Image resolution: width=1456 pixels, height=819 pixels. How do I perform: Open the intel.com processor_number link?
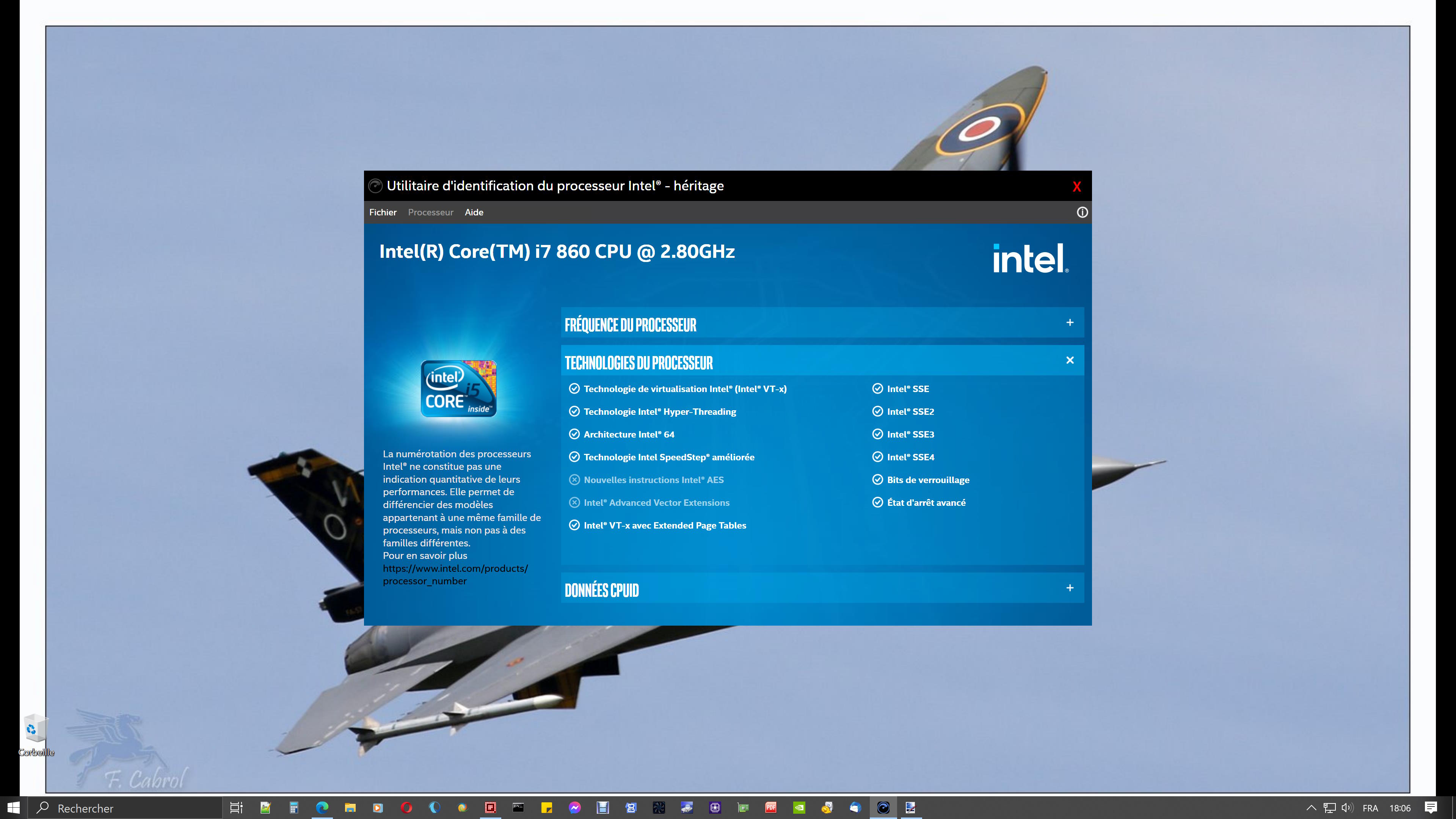tap(455, 574)
